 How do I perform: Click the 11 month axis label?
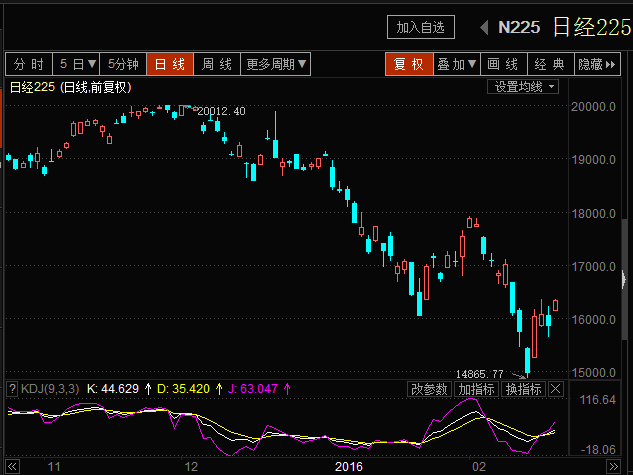[x=54, y=467]
